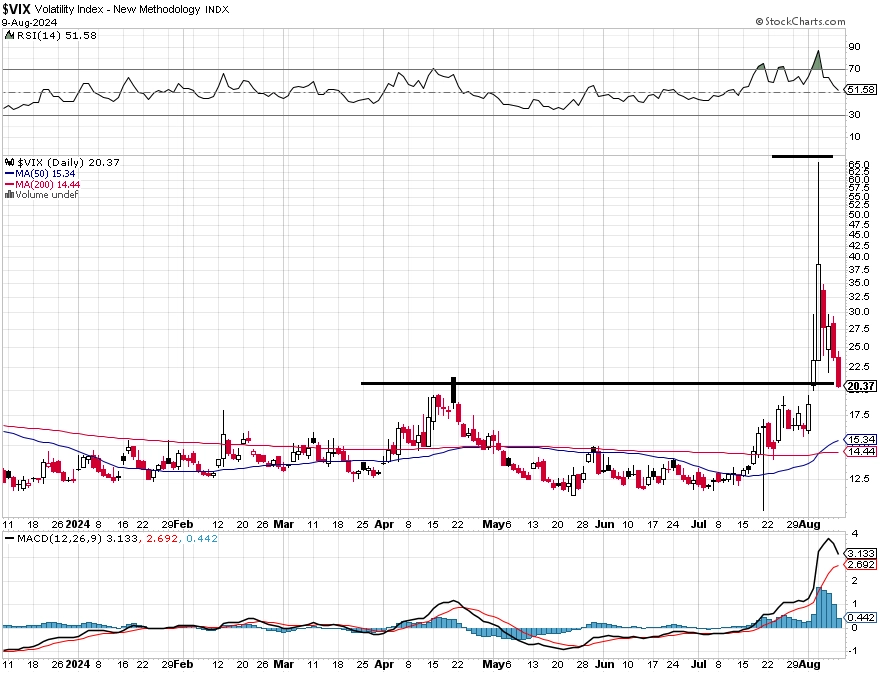Screen dimensions: 882x673
Task: Click the StockCharts.com copyright symbol
Action: click(759, 21)
